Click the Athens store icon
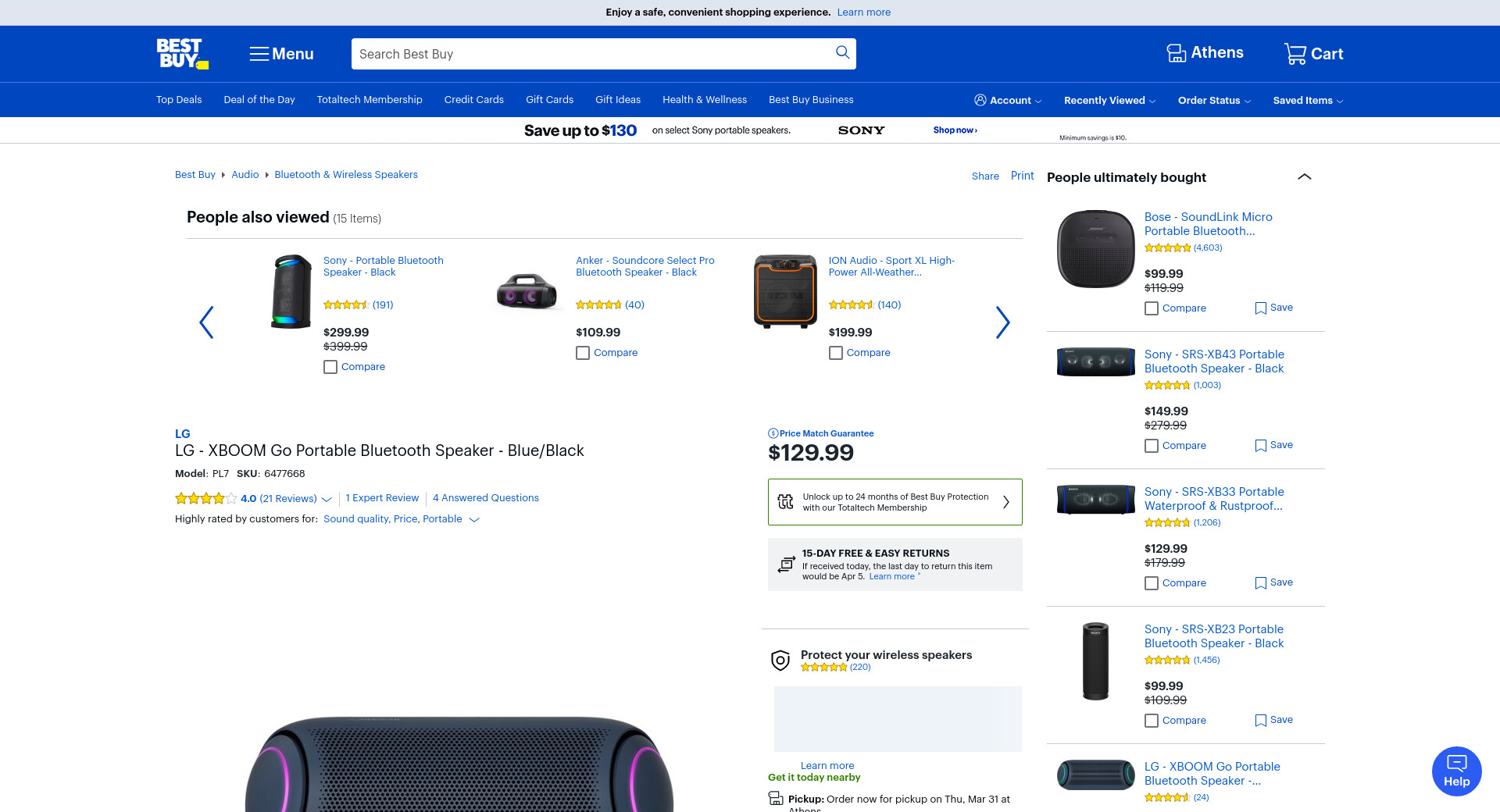This screenshot has height=812, width=1500. click(x=1176, y=53)
